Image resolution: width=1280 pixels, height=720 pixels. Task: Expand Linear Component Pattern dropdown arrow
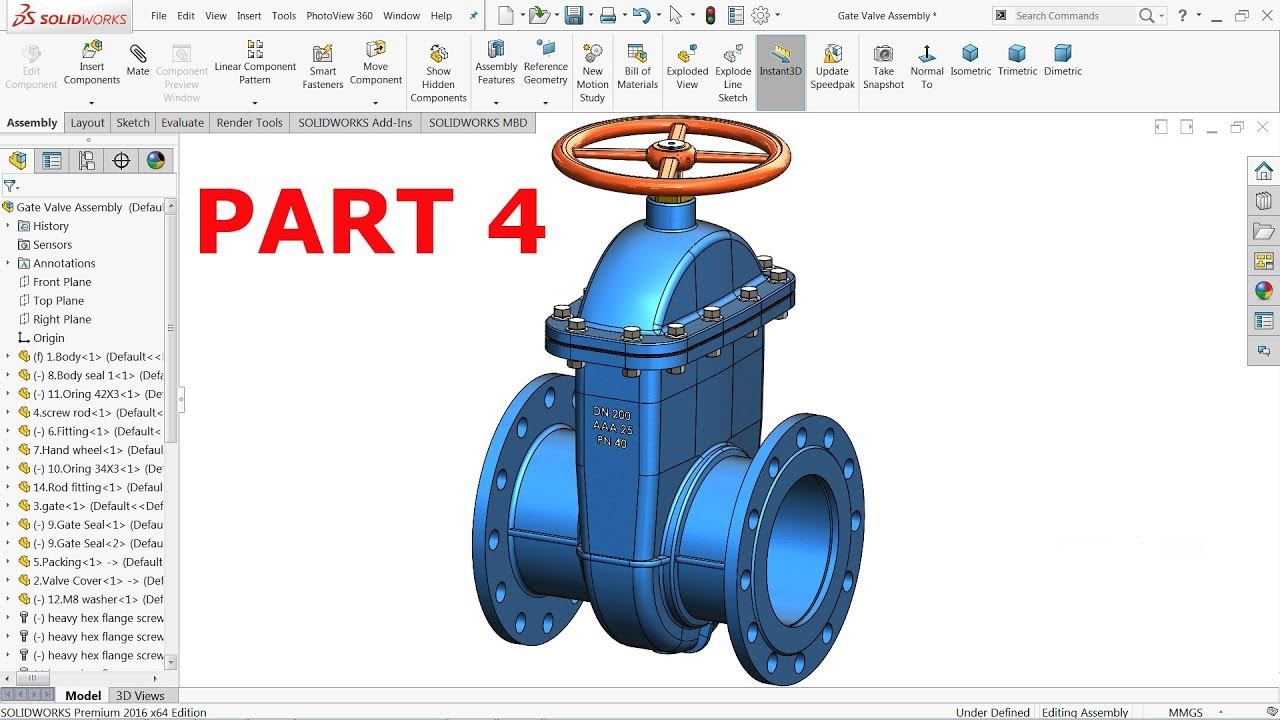[x=255, y=102]
